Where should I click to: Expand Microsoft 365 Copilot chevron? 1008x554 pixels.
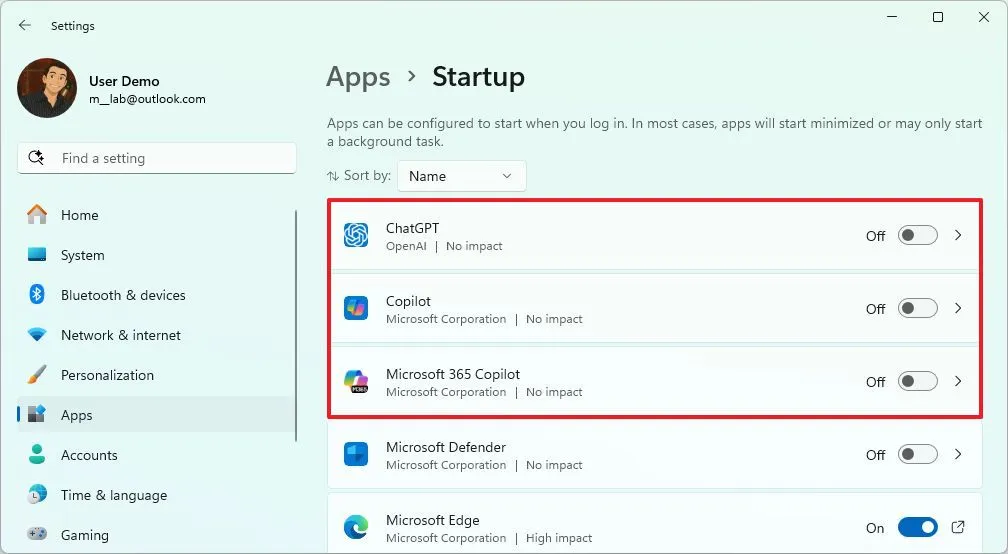coord(957,382)
